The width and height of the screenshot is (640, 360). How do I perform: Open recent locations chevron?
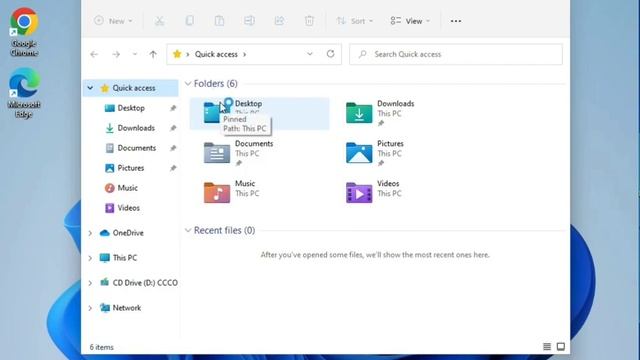tap(135, 54)
